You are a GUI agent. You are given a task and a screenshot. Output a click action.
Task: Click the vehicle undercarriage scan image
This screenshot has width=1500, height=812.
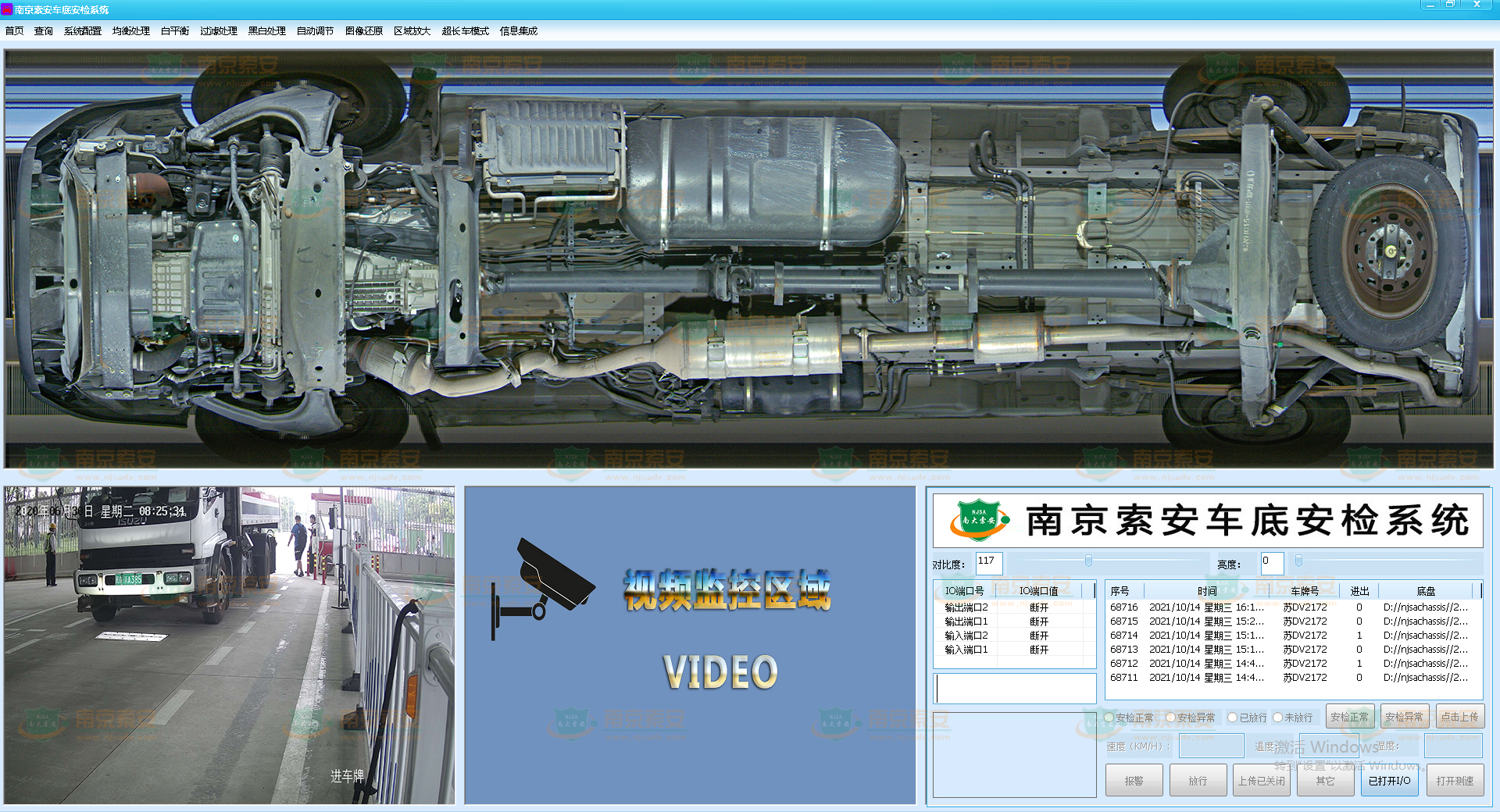click(748, 258)
